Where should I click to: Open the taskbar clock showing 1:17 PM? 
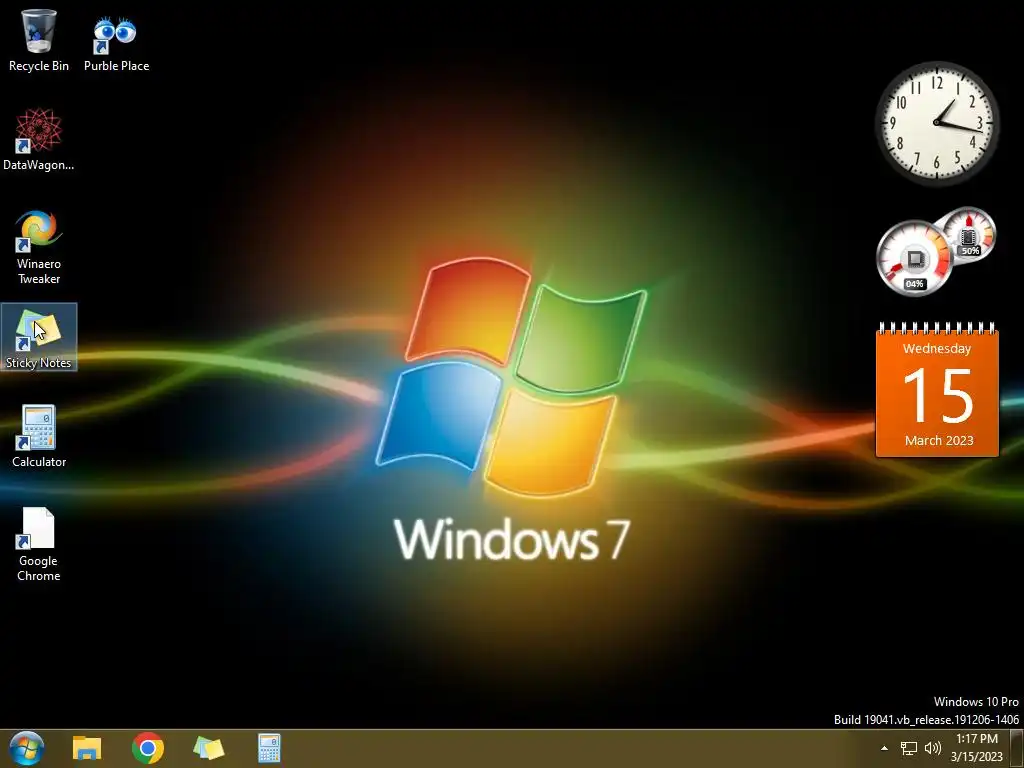(977, 748)
